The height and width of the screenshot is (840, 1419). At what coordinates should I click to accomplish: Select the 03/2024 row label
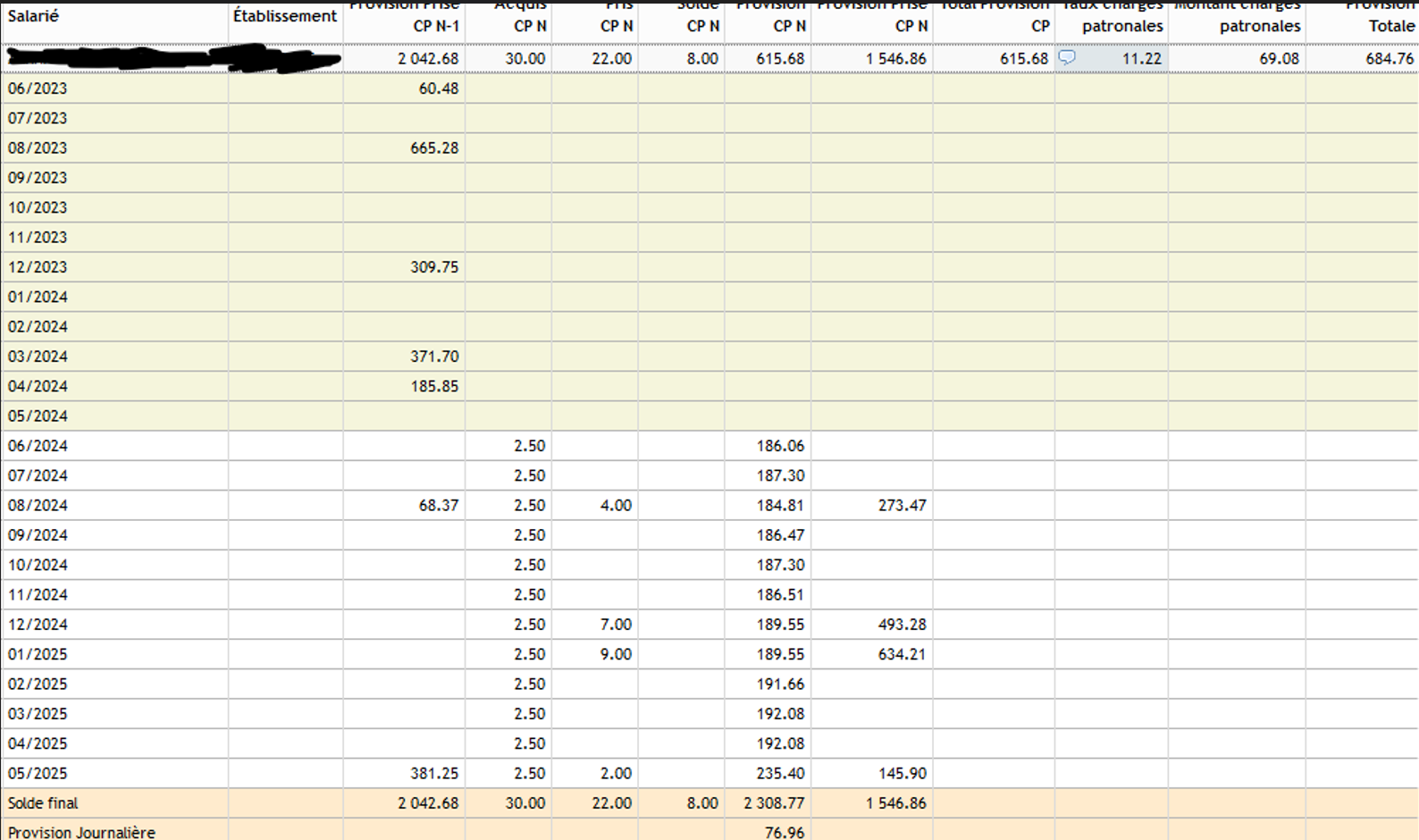(x=38, y=357)
